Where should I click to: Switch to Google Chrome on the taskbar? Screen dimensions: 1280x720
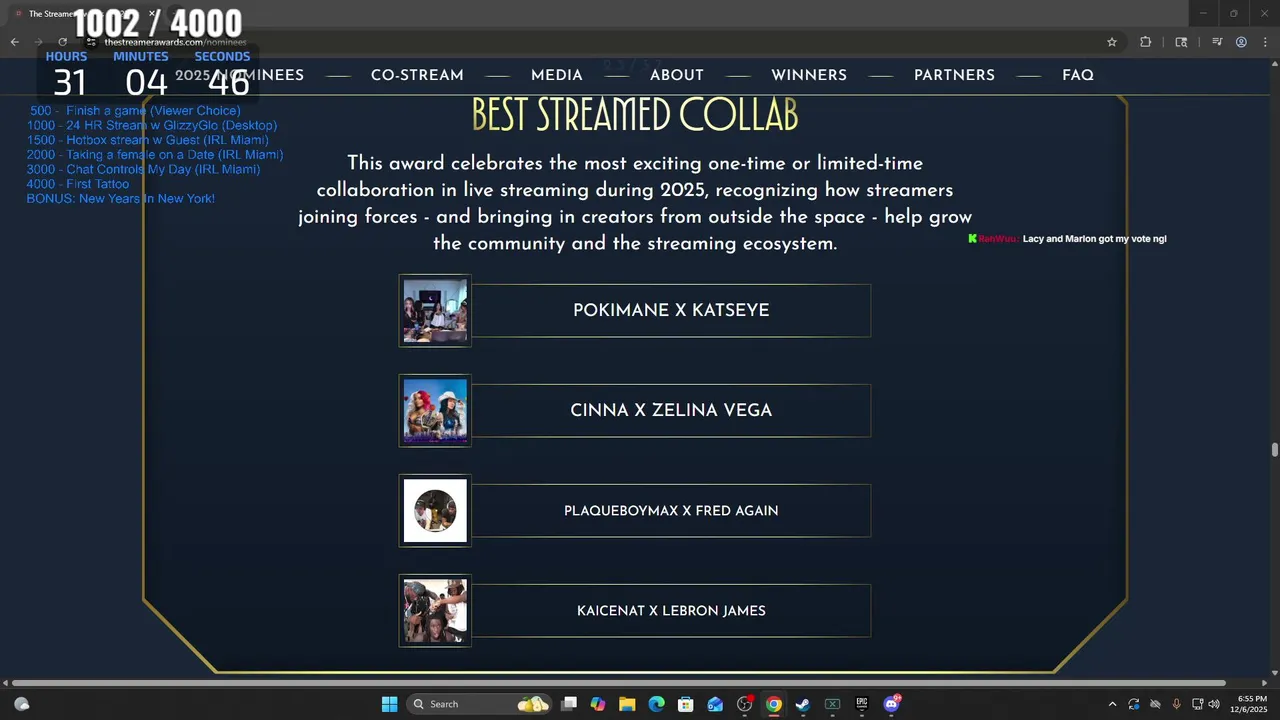(774, 704)
